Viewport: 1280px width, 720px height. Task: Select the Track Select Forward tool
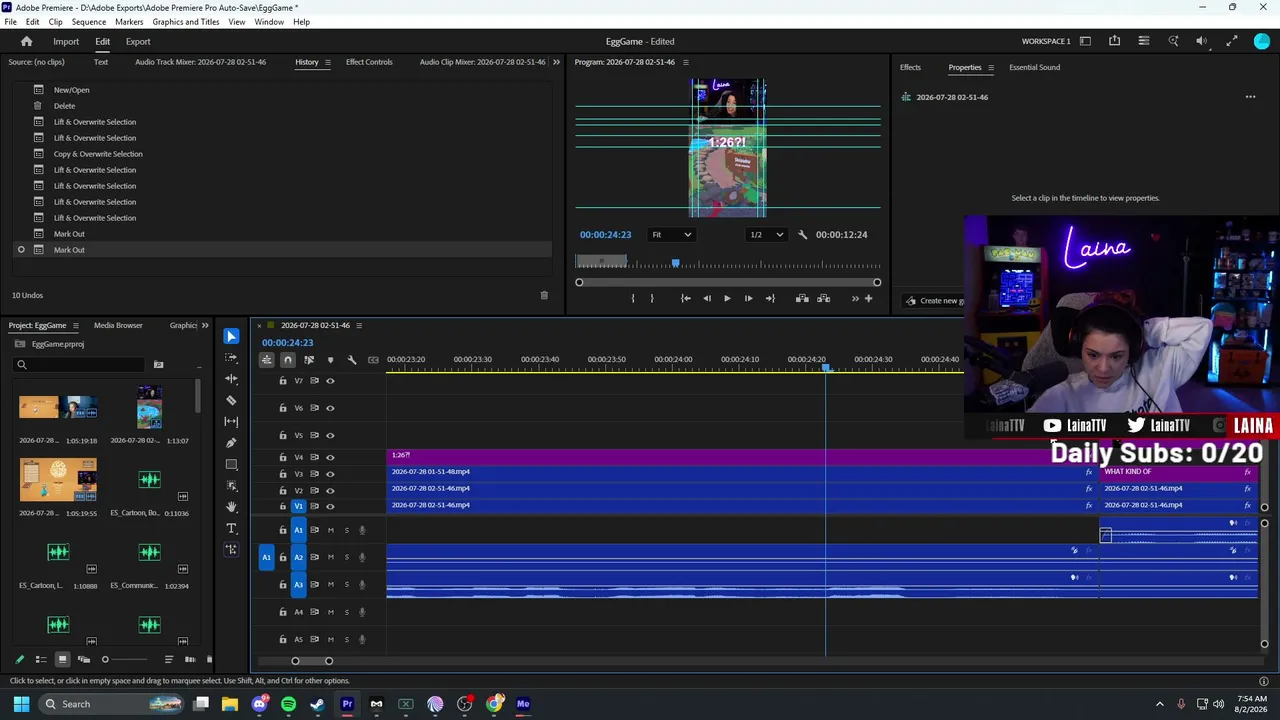point(231,357)
